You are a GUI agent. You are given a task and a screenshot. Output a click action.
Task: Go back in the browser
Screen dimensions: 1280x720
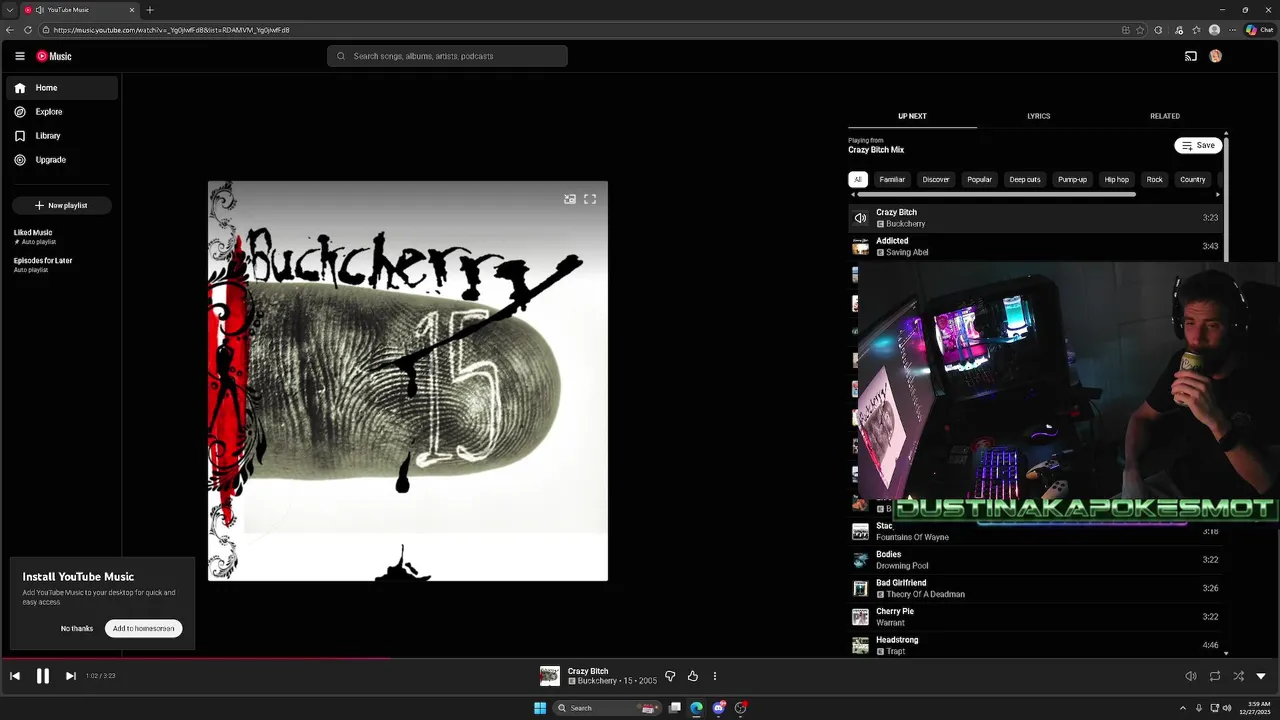coord(10,30)
